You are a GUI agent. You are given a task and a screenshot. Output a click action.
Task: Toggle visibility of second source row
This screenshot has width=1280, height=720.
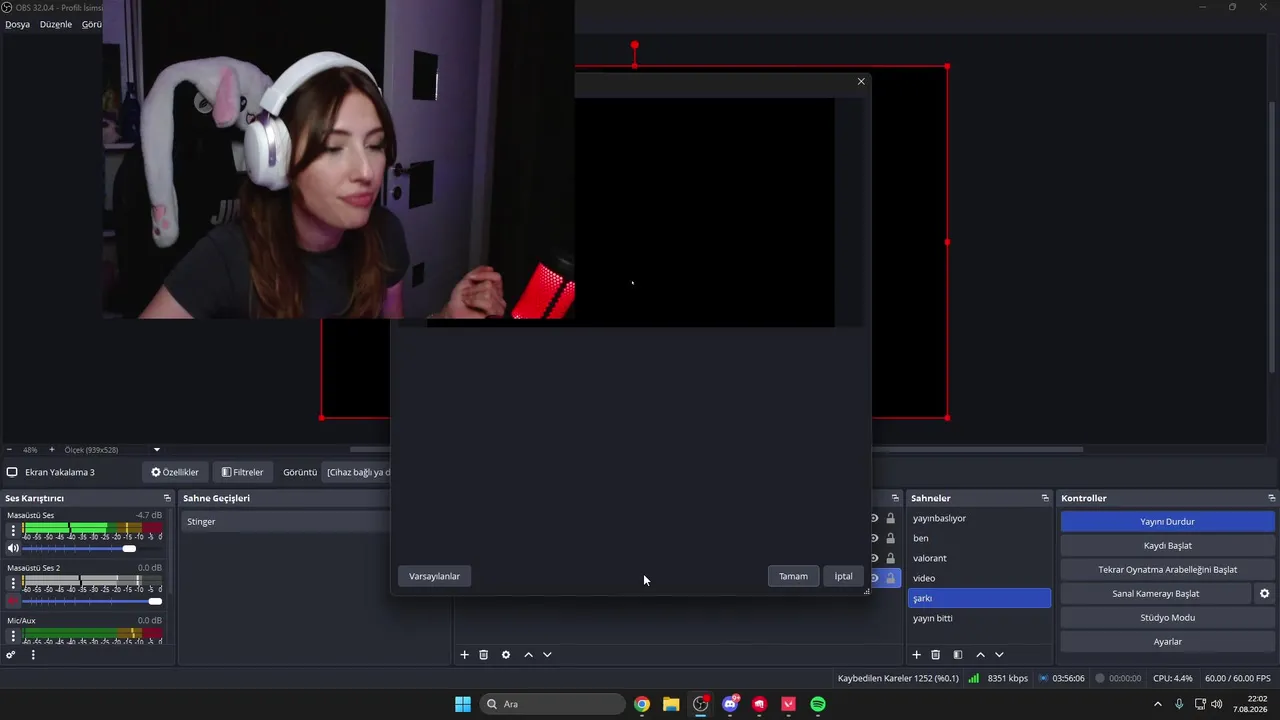pyautogui.click(x=875, y=538)
